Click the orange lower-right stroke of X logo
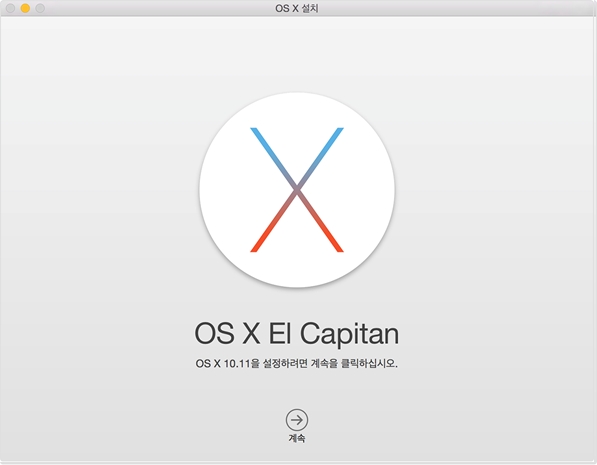This screenshot has width=597, height=465. coord(321,223)
